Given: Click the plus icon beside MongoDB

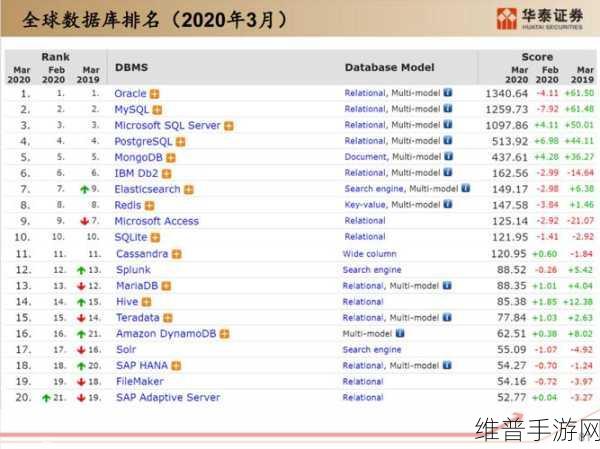Looking at the screenshot, I should pyautogui.click(x=171, y=158).
